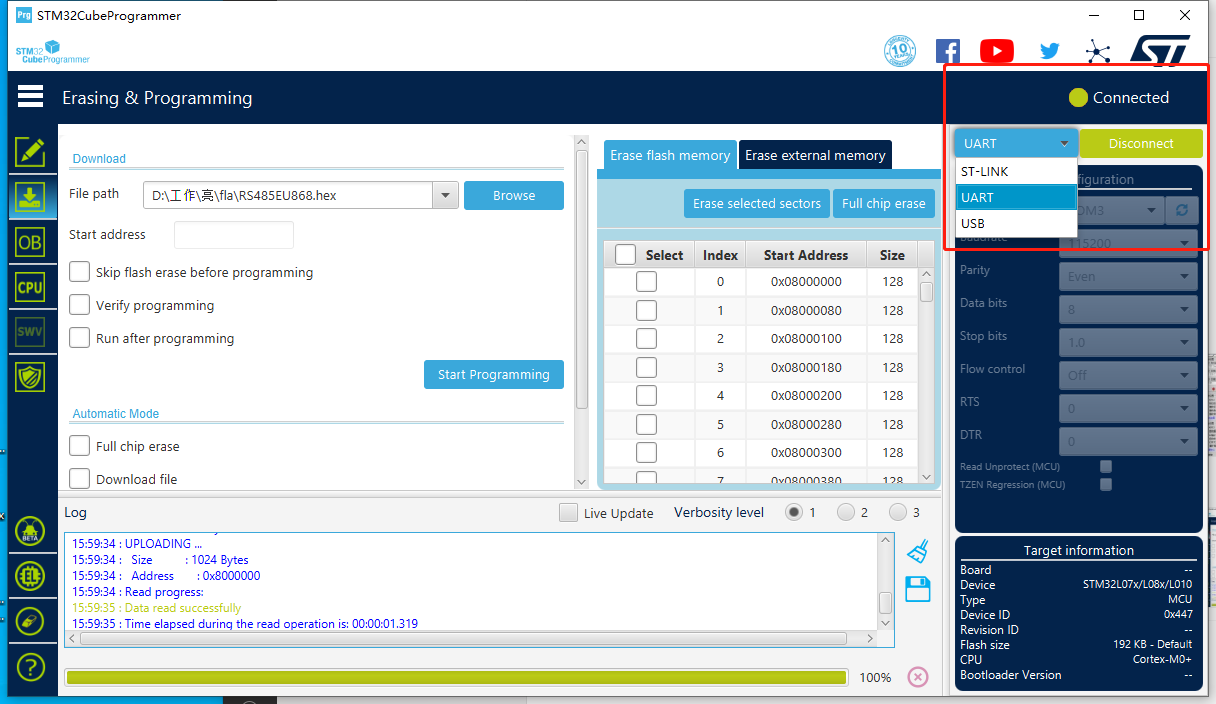The height and width of the screenshot is (704, 1216).
Task: Switch to Erase external memory tab
Action: (815, 155)
